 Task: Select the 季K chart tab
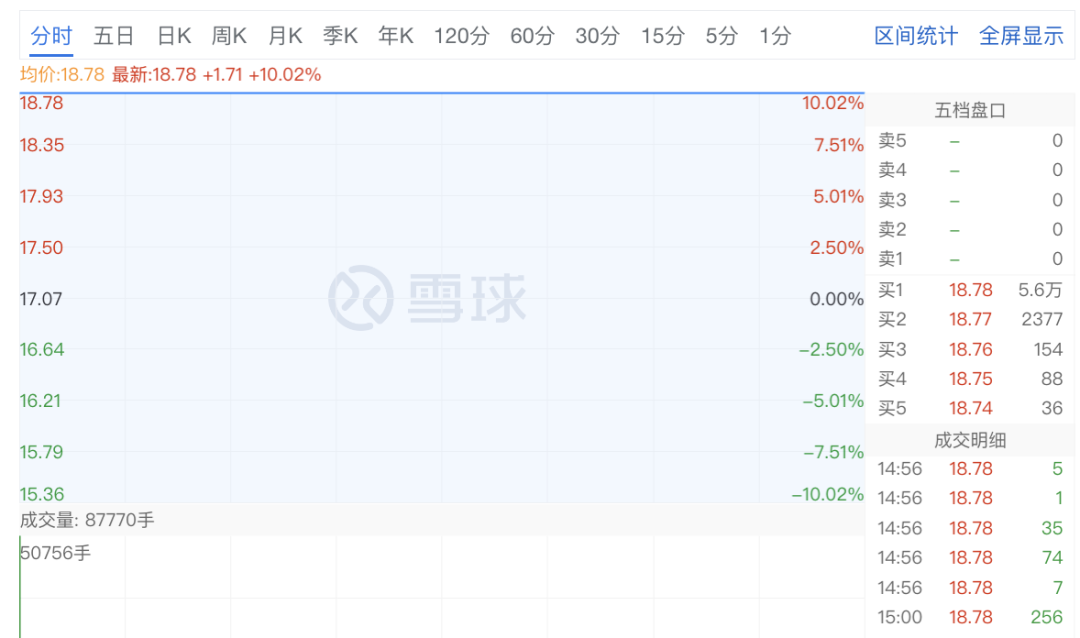(340, 37)
